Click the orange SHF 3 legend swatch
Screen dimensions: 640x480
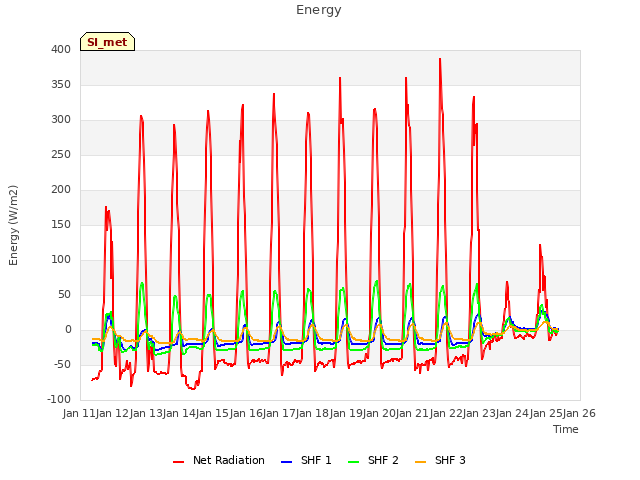pyautogui.click(x=420, y=462)
